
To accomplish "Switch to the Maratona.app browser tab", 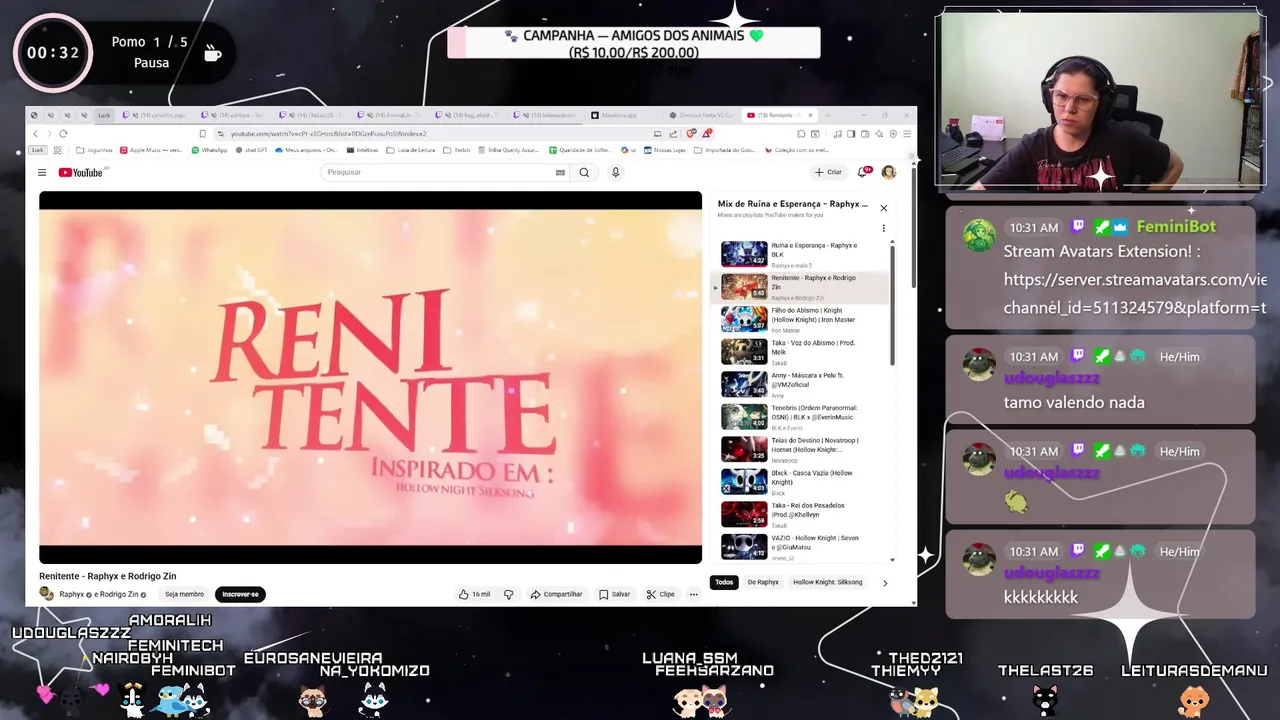I will tap(618, 115).
